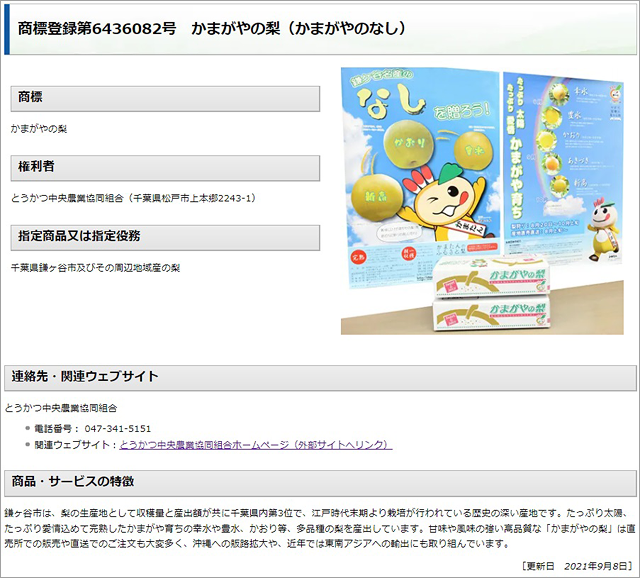This screenshot has width=640, height=578.
Task: Open the とうかつ中央農業協同組合ホームページ external link
Action: (256, 445)
